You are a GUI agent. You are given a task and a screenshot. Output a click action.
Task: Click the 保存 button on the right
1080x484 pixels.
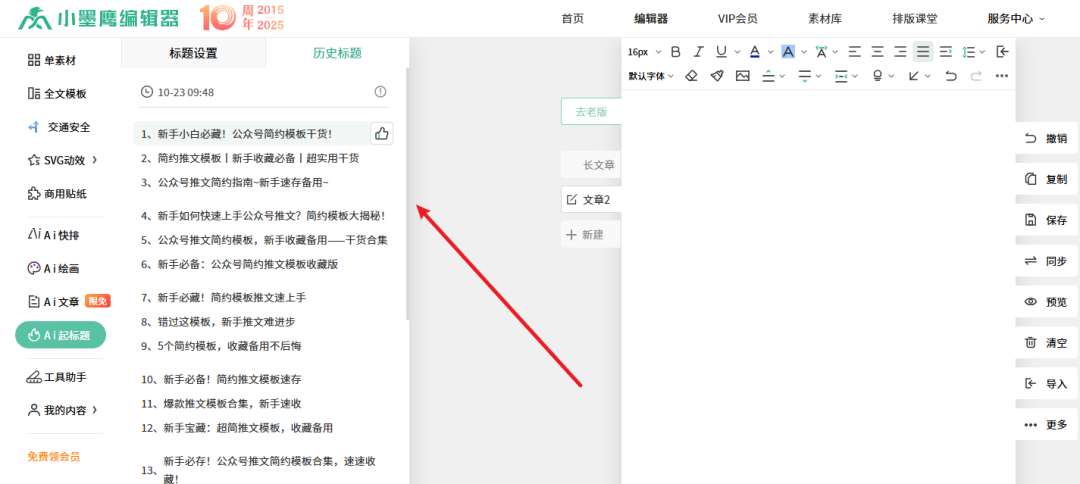click(x=1046, y=220)
